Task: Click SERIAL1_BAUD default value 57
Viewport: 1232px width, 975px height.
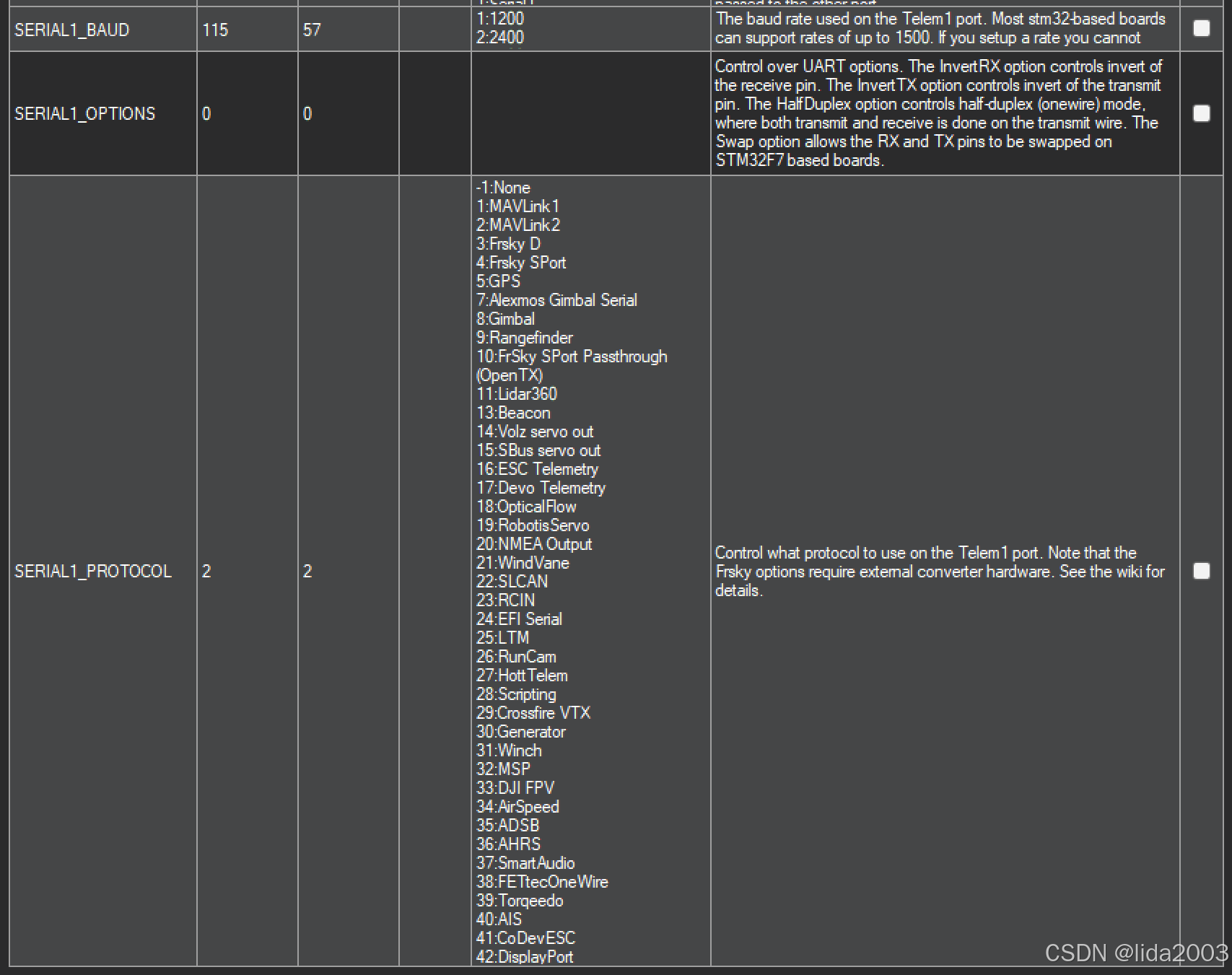Action: point(349,30)
